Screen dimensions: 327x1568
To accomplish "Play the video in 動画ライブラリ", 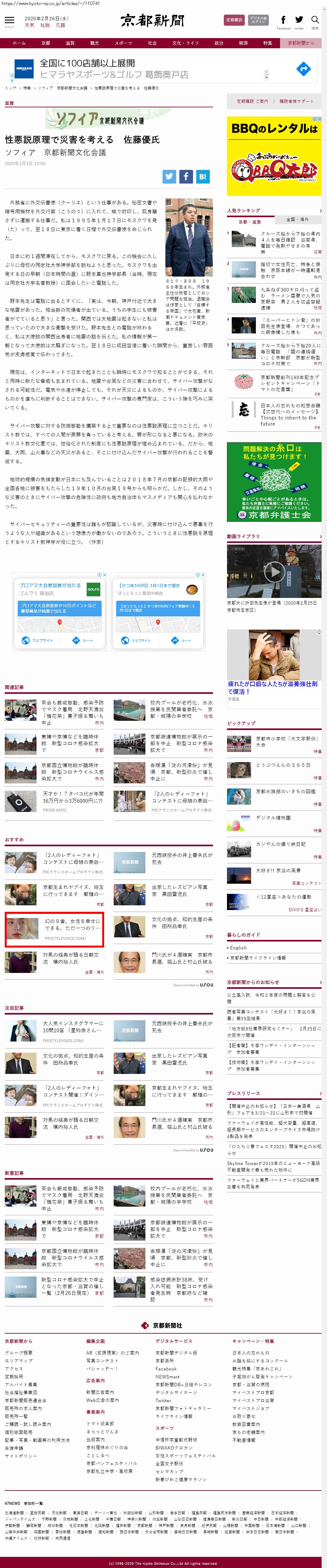I will tap(274, 572).
